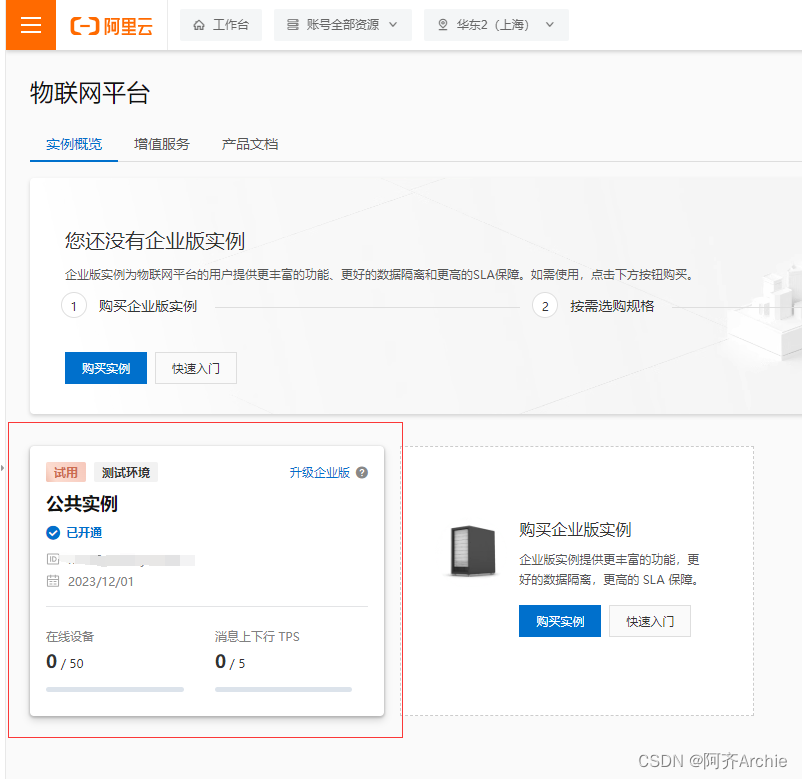Click the 您还没有企业版实例 heading
Viewport: 802px width, 779px height.
coord(154,241)
